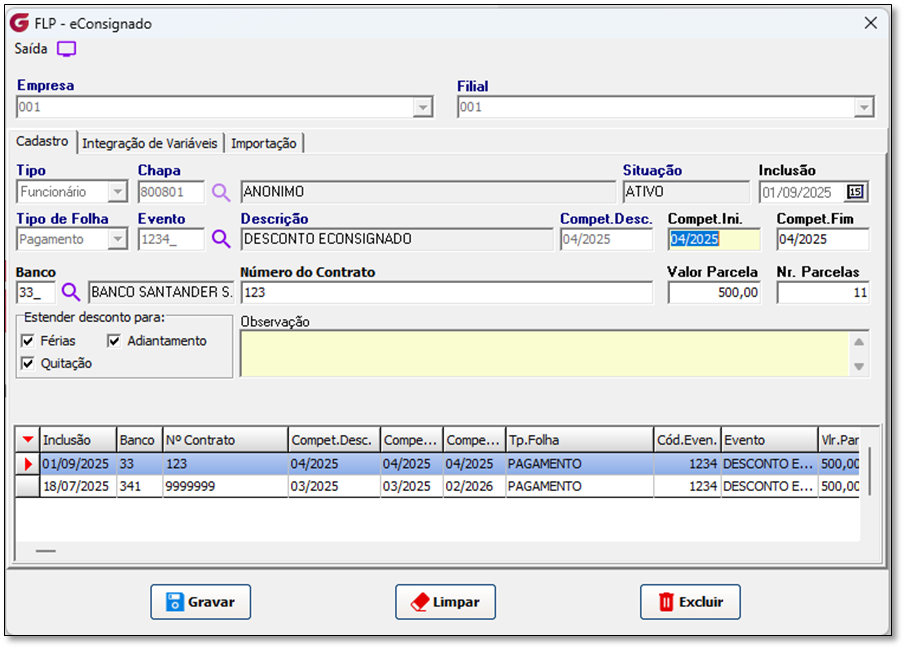Expand the Tipo dropdown showing Funcionário

coord(118,192)
